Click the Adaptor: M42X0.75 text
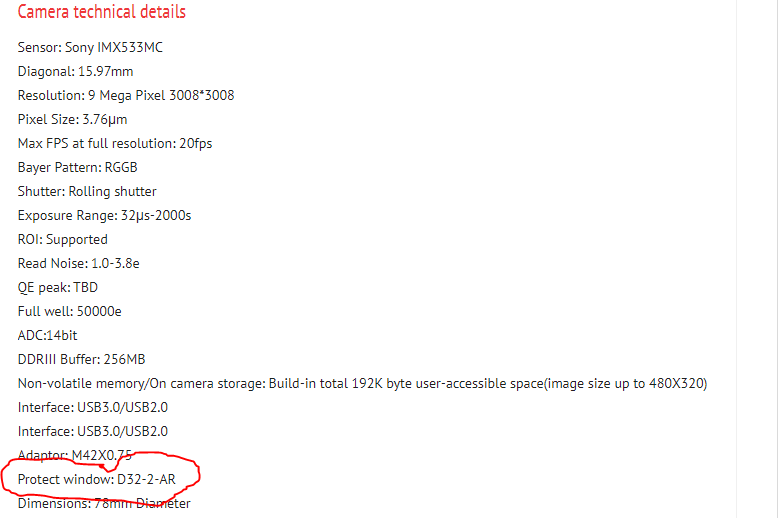Viewport: 778px width, 518px height. click(75, 455)
